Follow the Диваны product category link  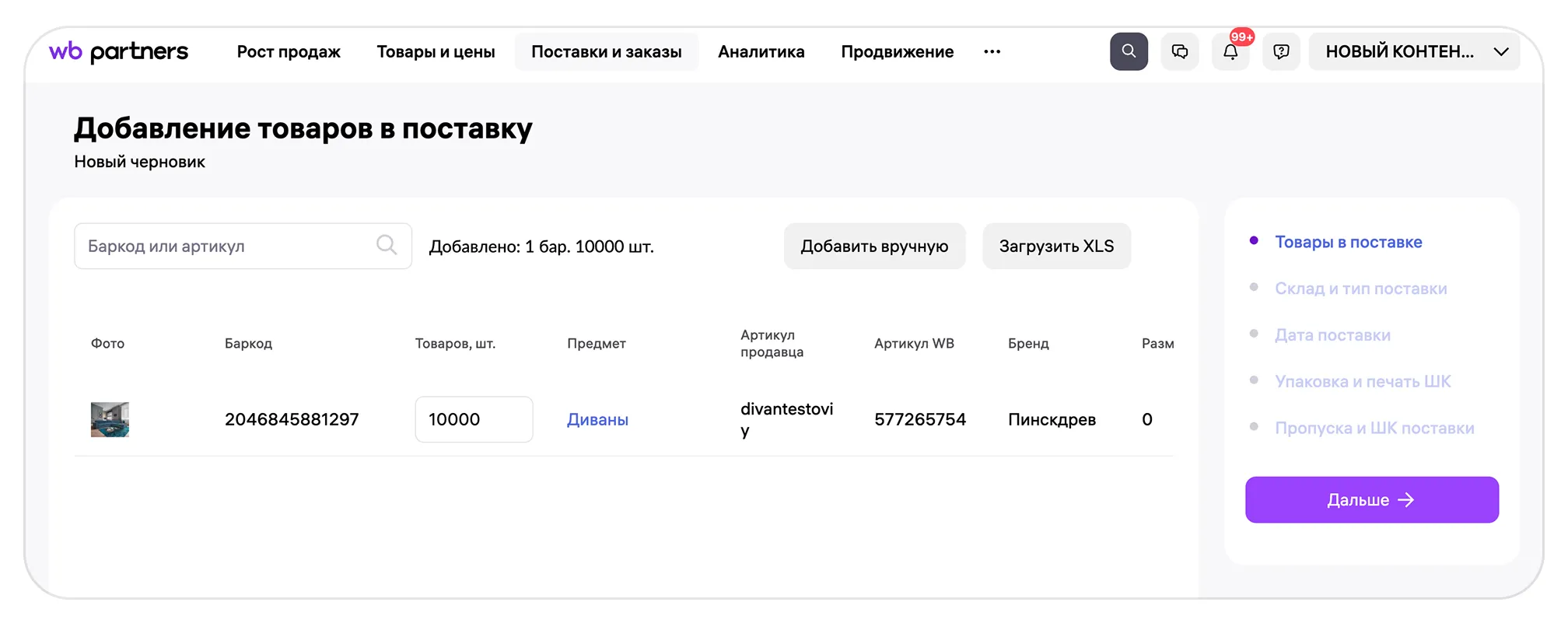597,420
